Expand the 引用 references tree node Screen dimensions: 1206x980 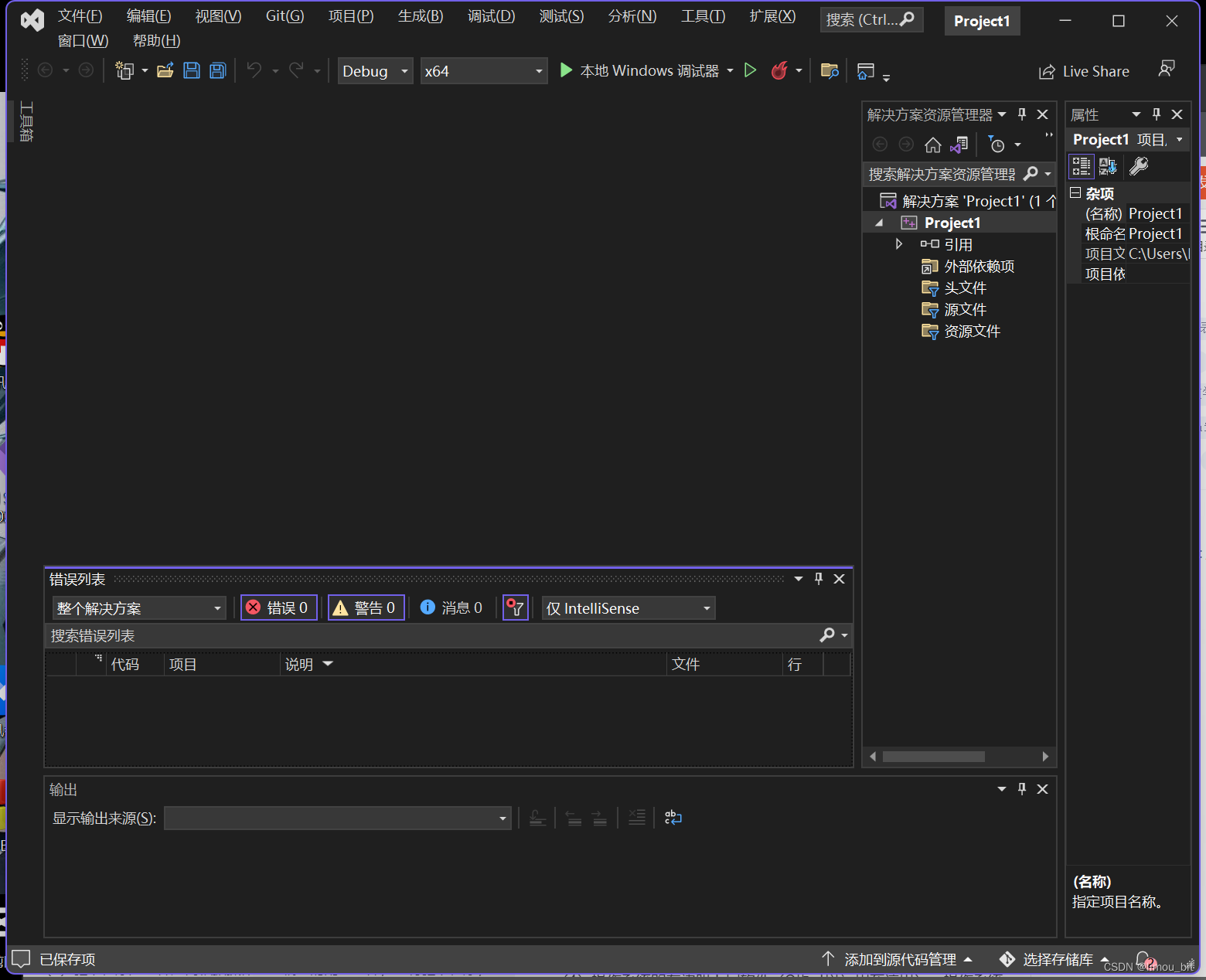point(898,244)
